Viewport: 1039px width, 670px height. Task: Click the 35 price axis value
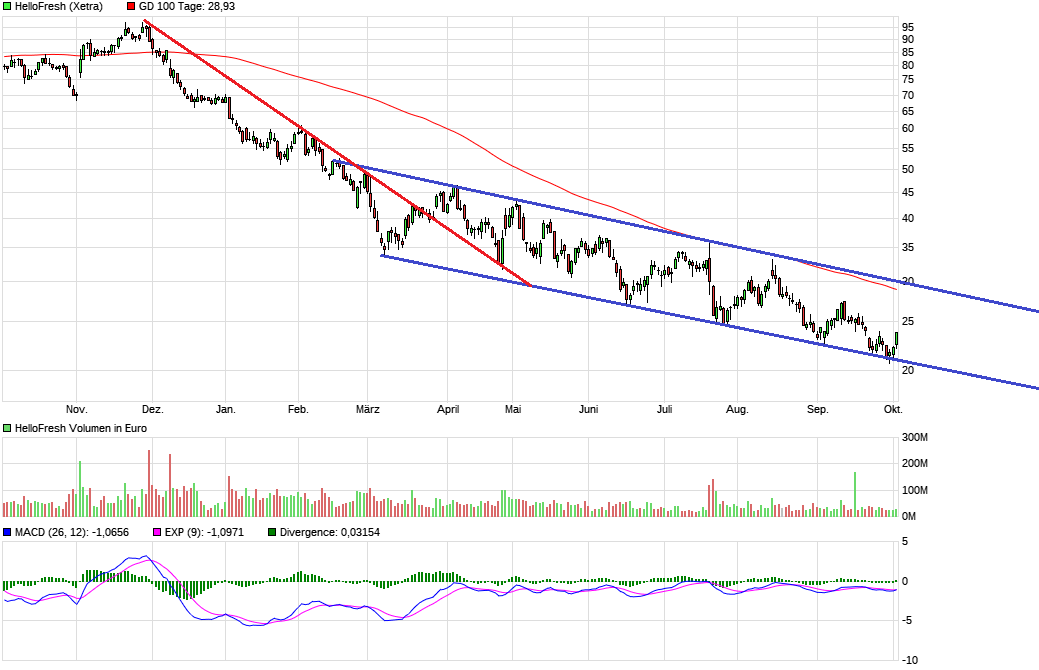click(908, 248)
